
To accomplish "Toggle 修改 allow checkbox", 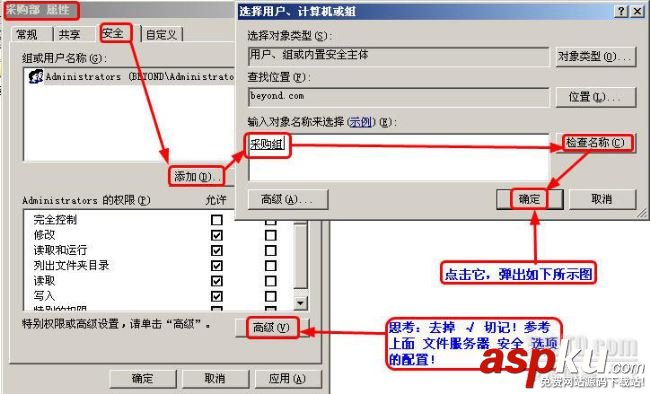I will (x=217, y=235).
